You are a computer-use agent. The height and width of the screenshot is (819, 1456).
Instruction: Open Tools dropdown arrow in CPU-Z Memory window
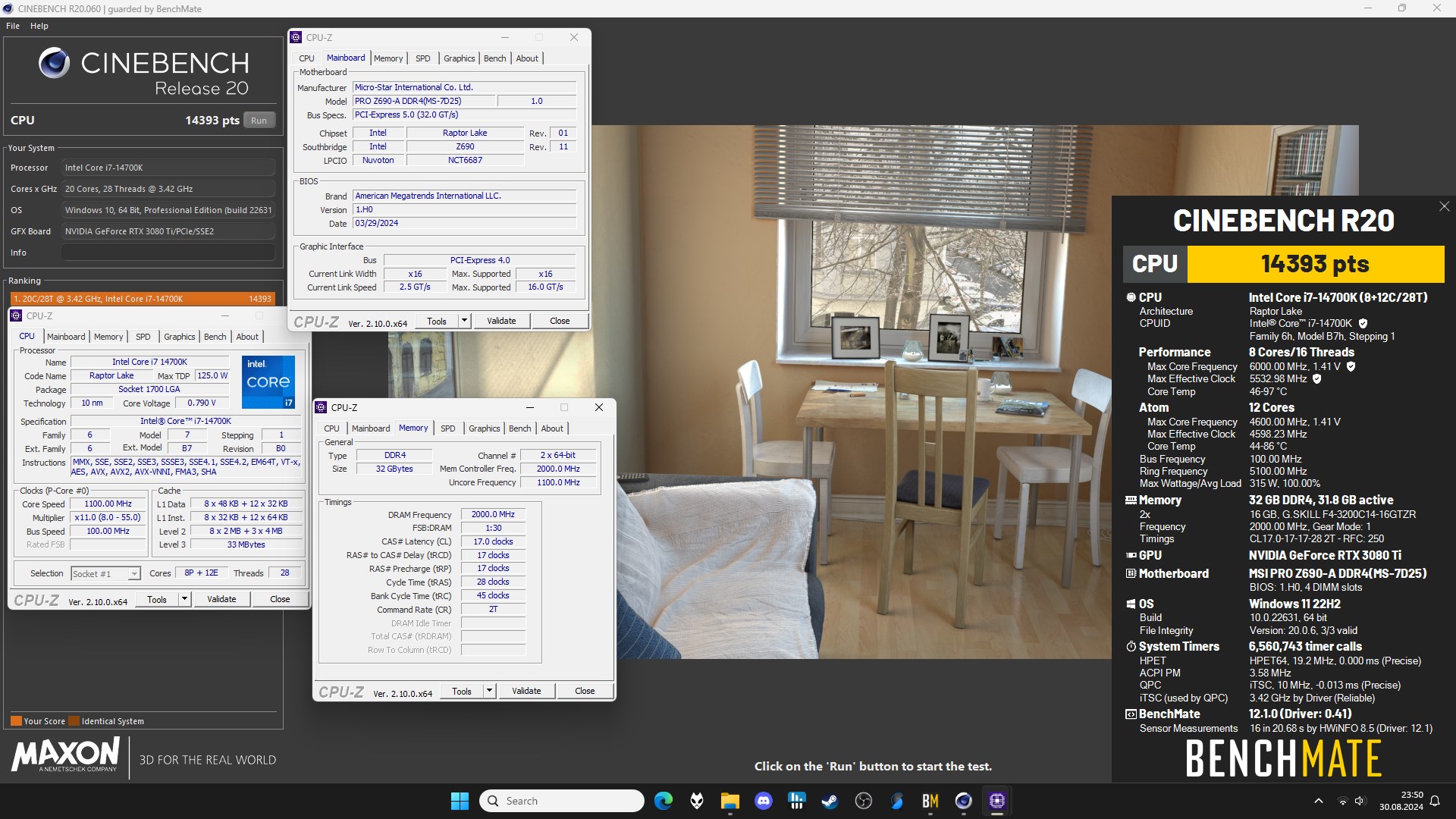click(489, 691)
